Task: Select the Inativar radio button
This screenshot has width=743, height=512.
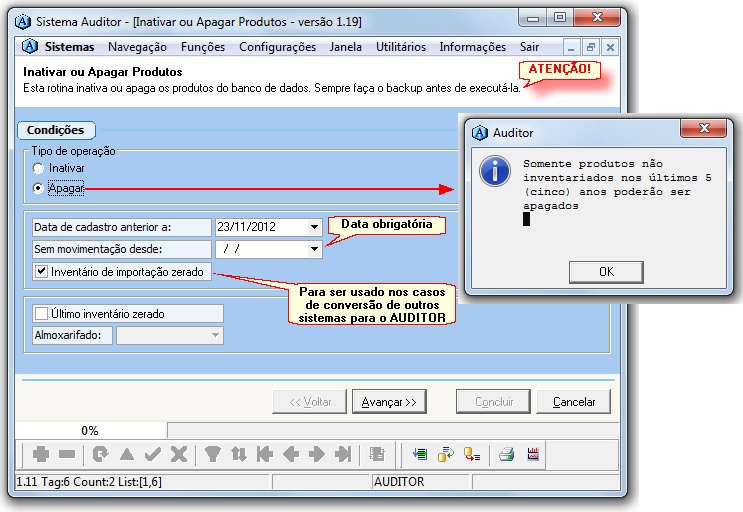Action: 38,168
